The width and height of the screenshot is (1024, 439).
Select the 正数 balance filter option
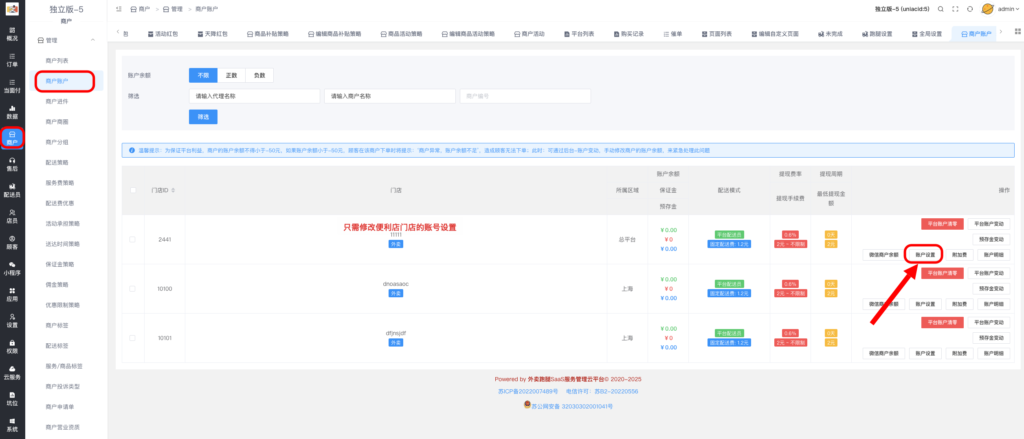[231, 75]
